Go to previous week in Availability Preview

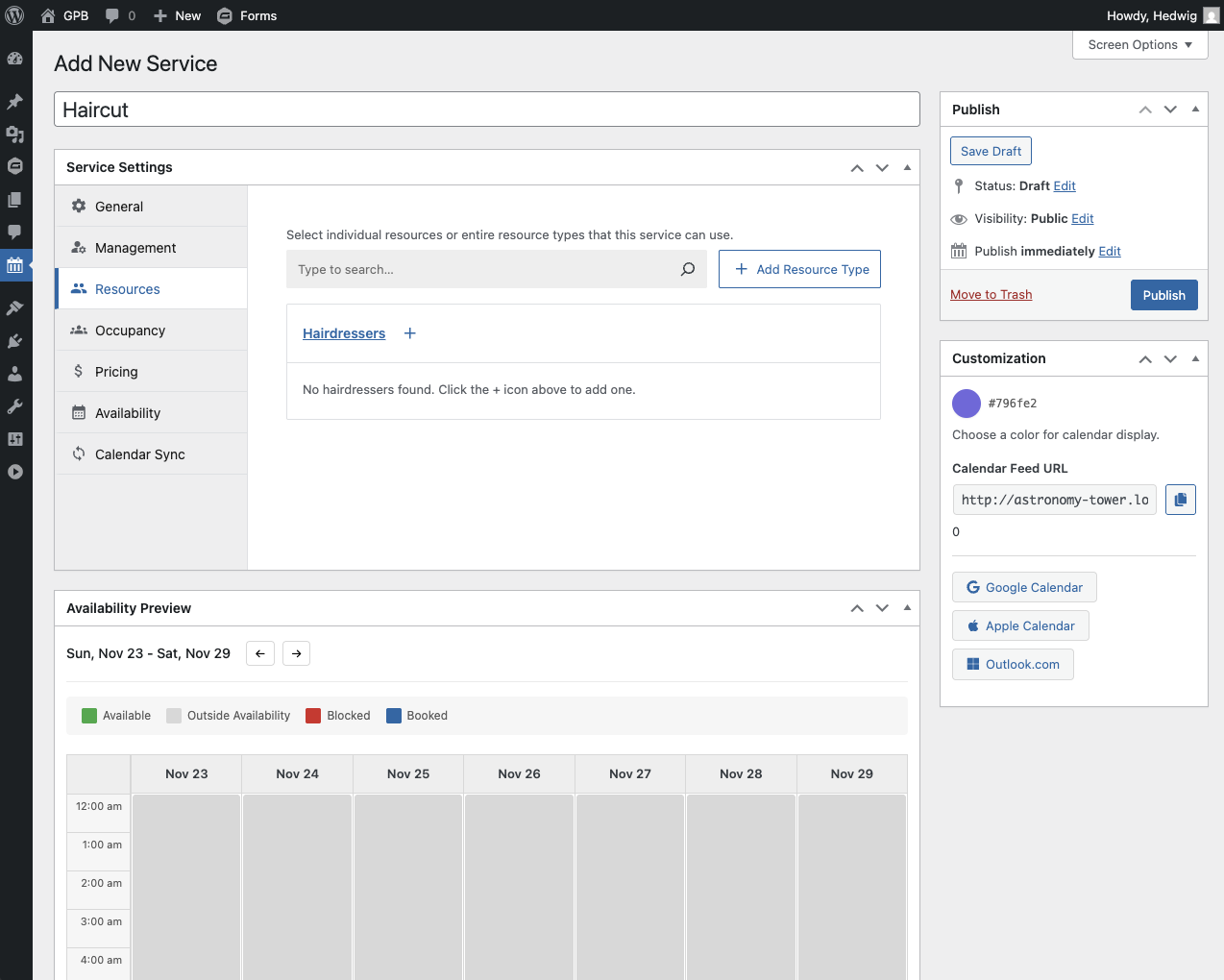pyautogui.click(x=260, y=653)
